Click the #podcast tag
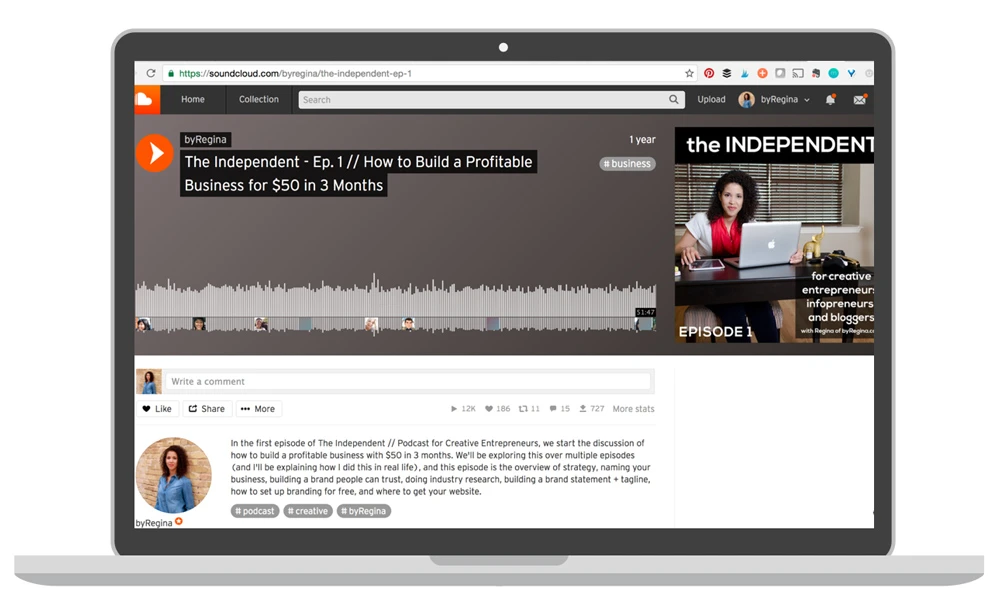 254,511
